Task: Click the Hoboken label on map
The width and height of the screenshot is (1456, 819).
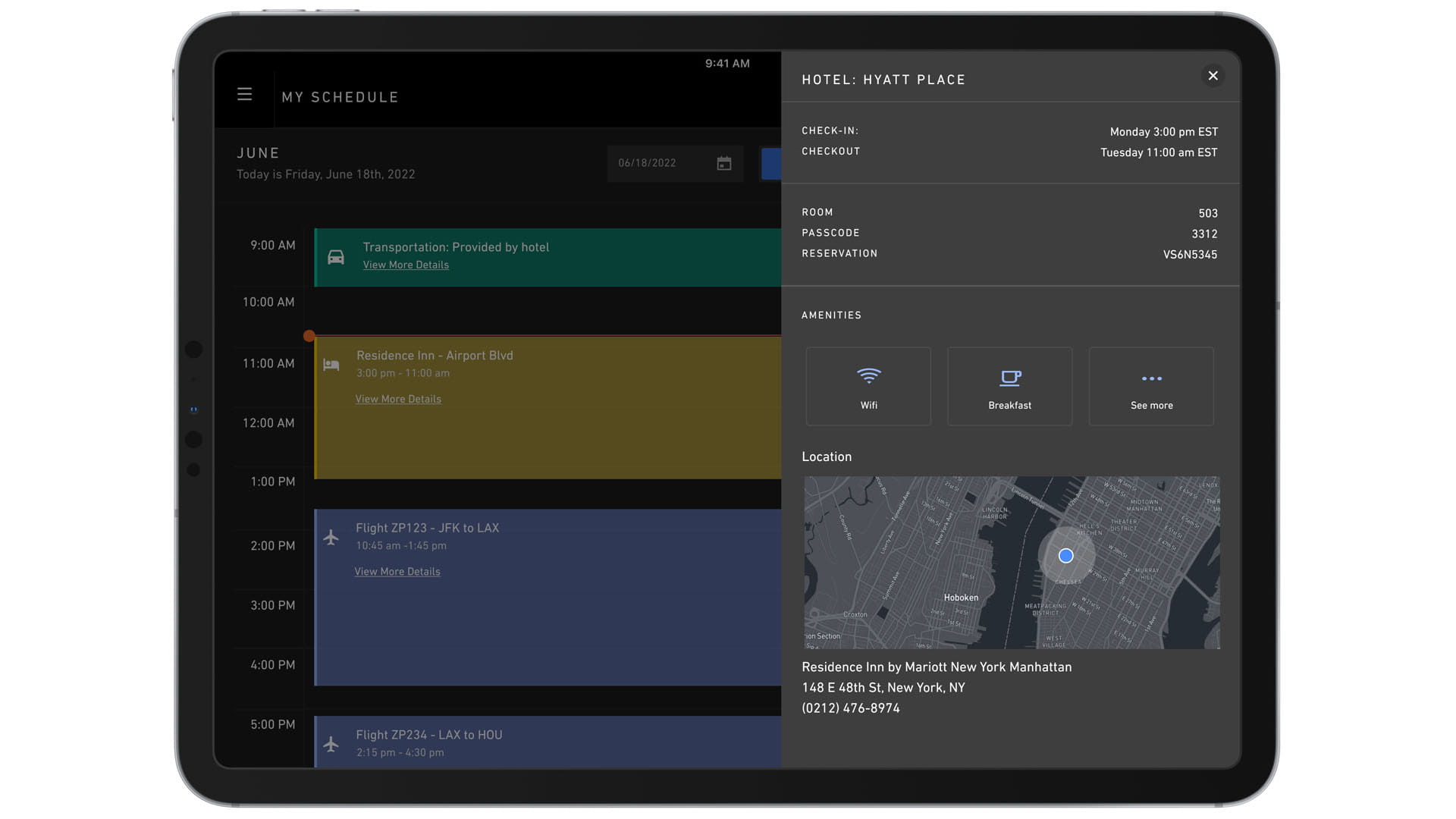Action: tap(961, 598)
